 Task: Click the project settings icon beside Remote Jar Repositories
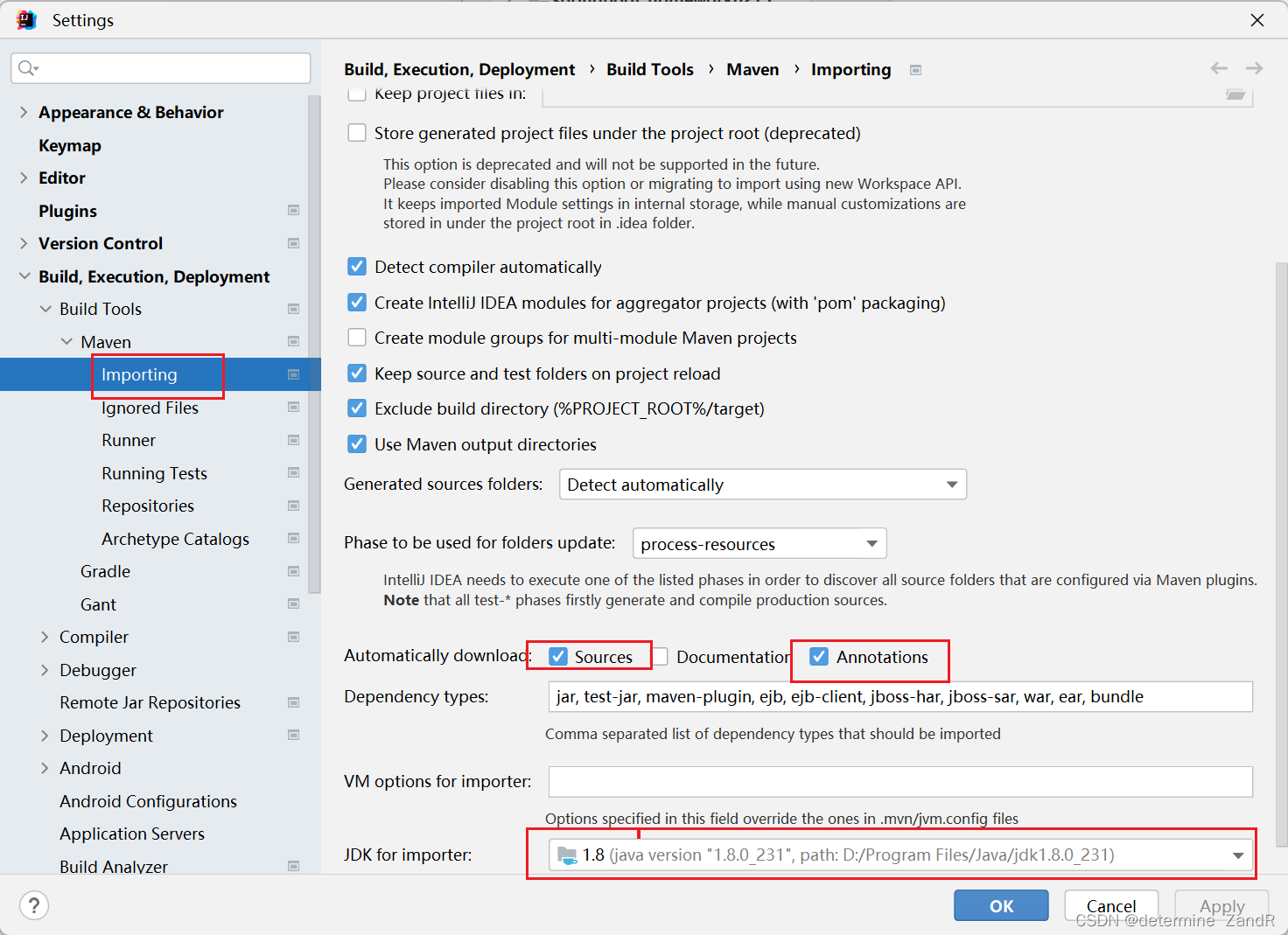pos(293,702)
